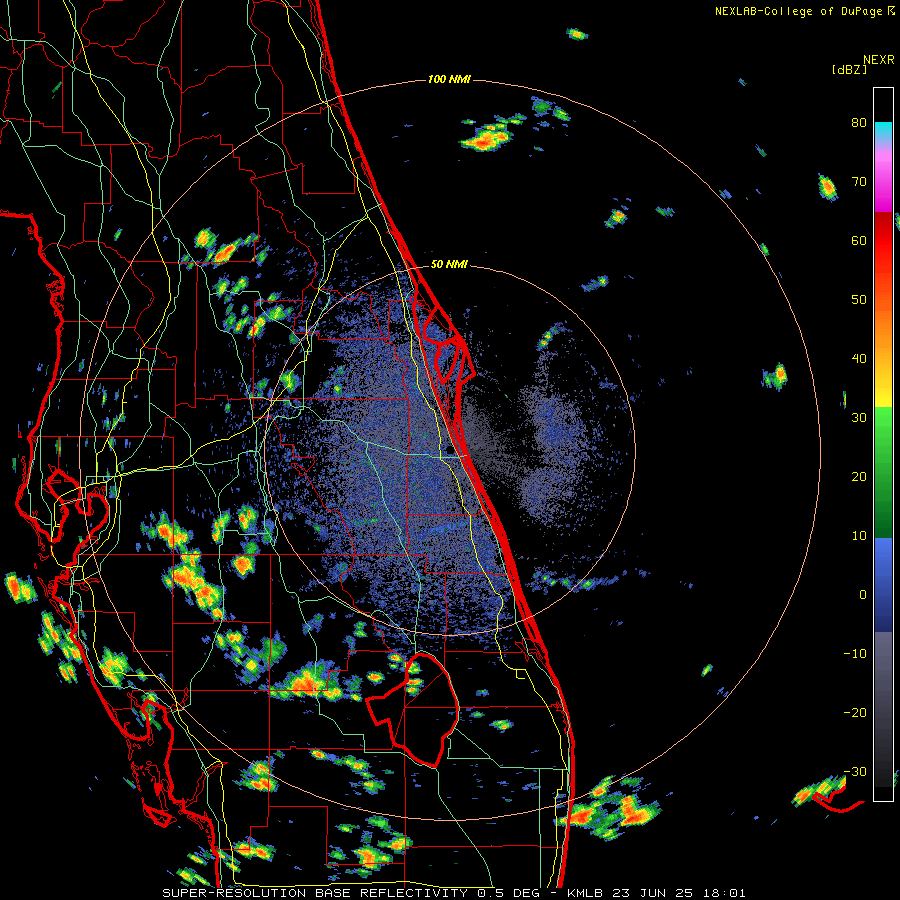Click the "30" value on dBZ scale
This screenshot has height=900, width=900.
[x=859, y=417]
